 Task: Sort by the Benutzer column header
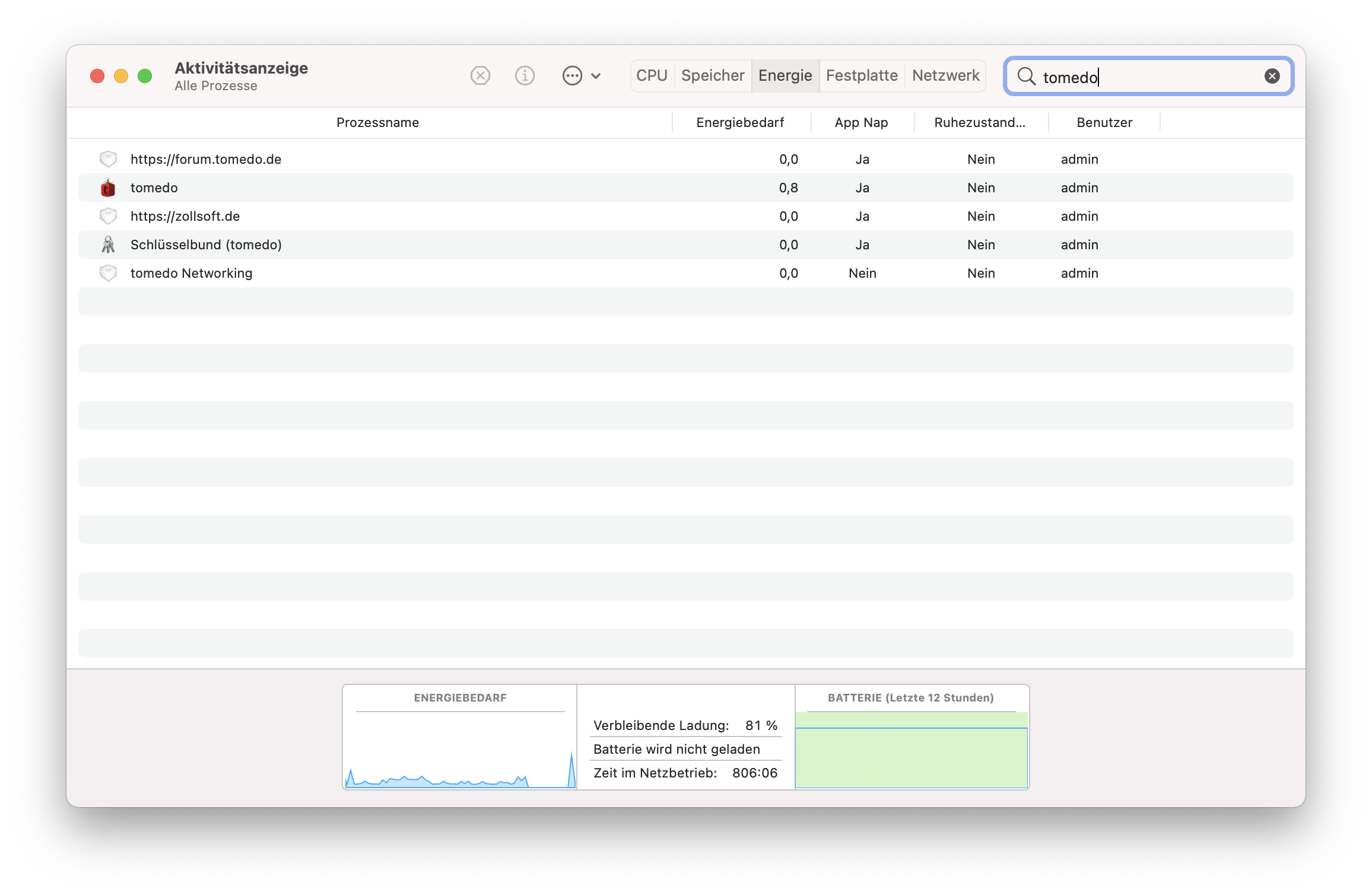click(x=1104, y=122)
